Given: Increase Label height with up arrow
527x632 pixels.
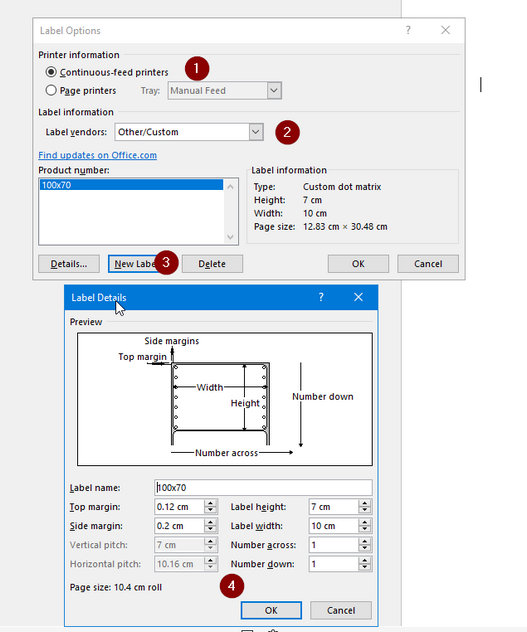Looking at the screenshot, I should tap(365, 503).
